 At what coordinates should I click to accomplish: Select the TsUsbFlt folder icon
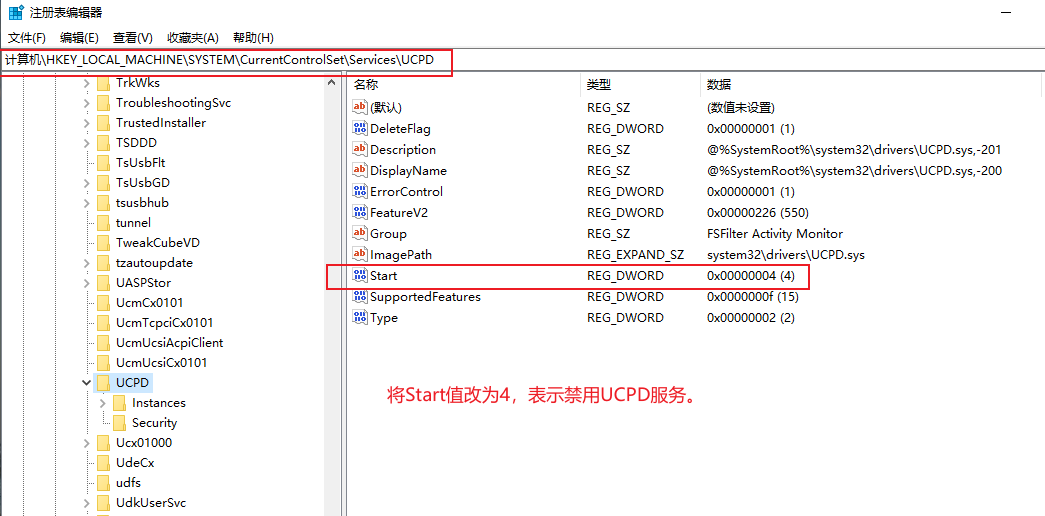pos(103,163)
